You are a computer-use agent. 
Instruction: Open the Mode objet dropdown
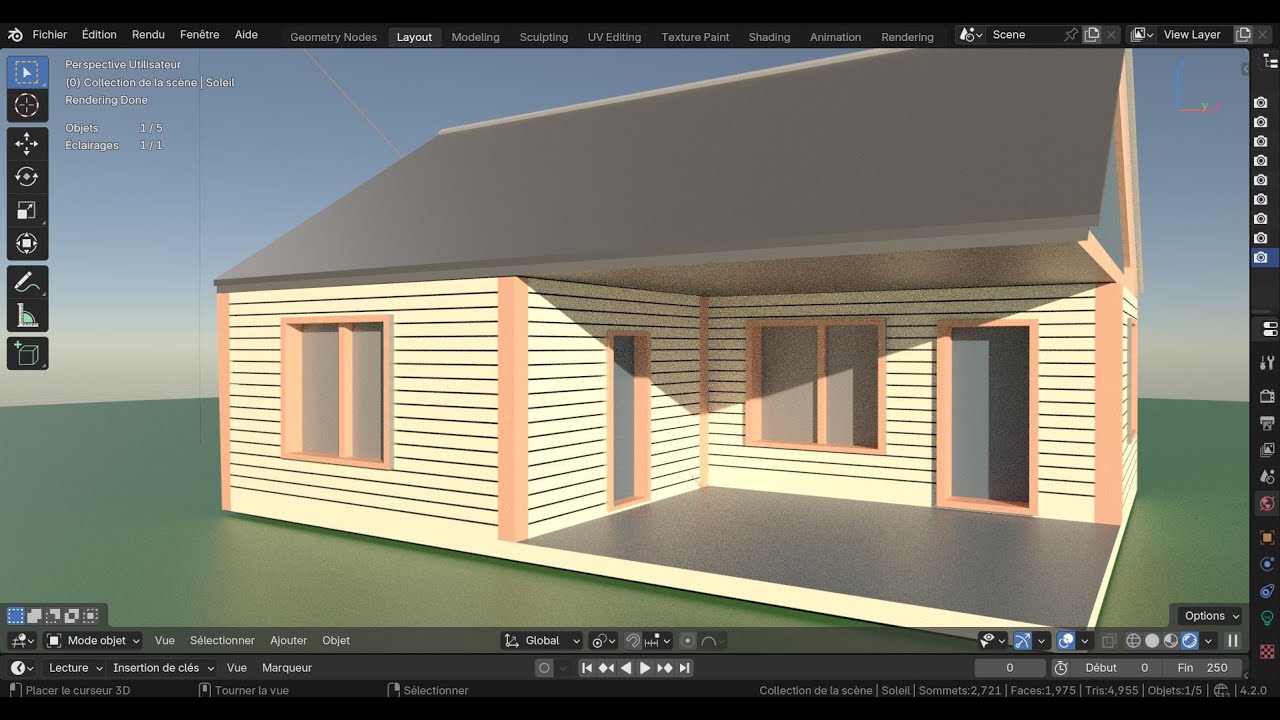tap(94, 641)
